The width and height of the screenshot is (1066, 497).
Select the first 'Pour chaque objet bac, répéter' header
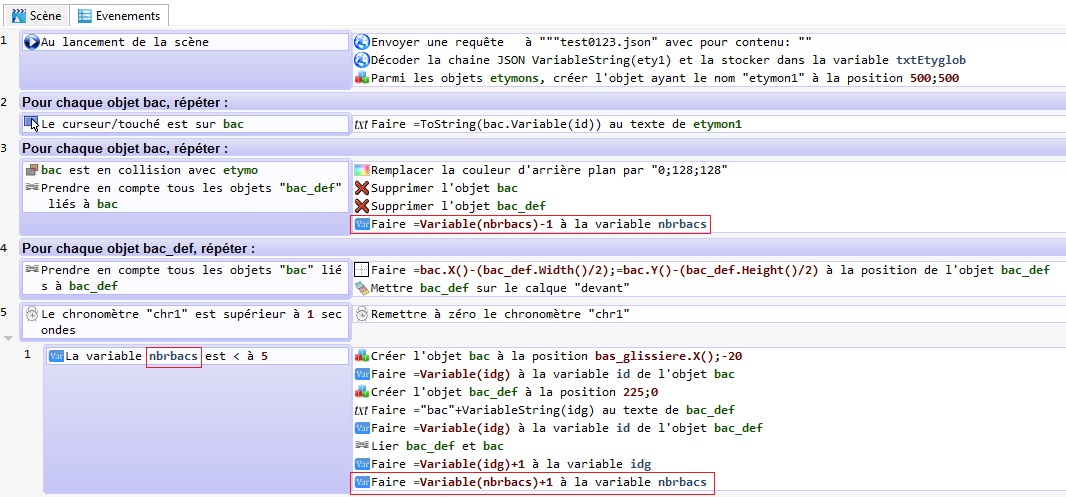(124, 103)
